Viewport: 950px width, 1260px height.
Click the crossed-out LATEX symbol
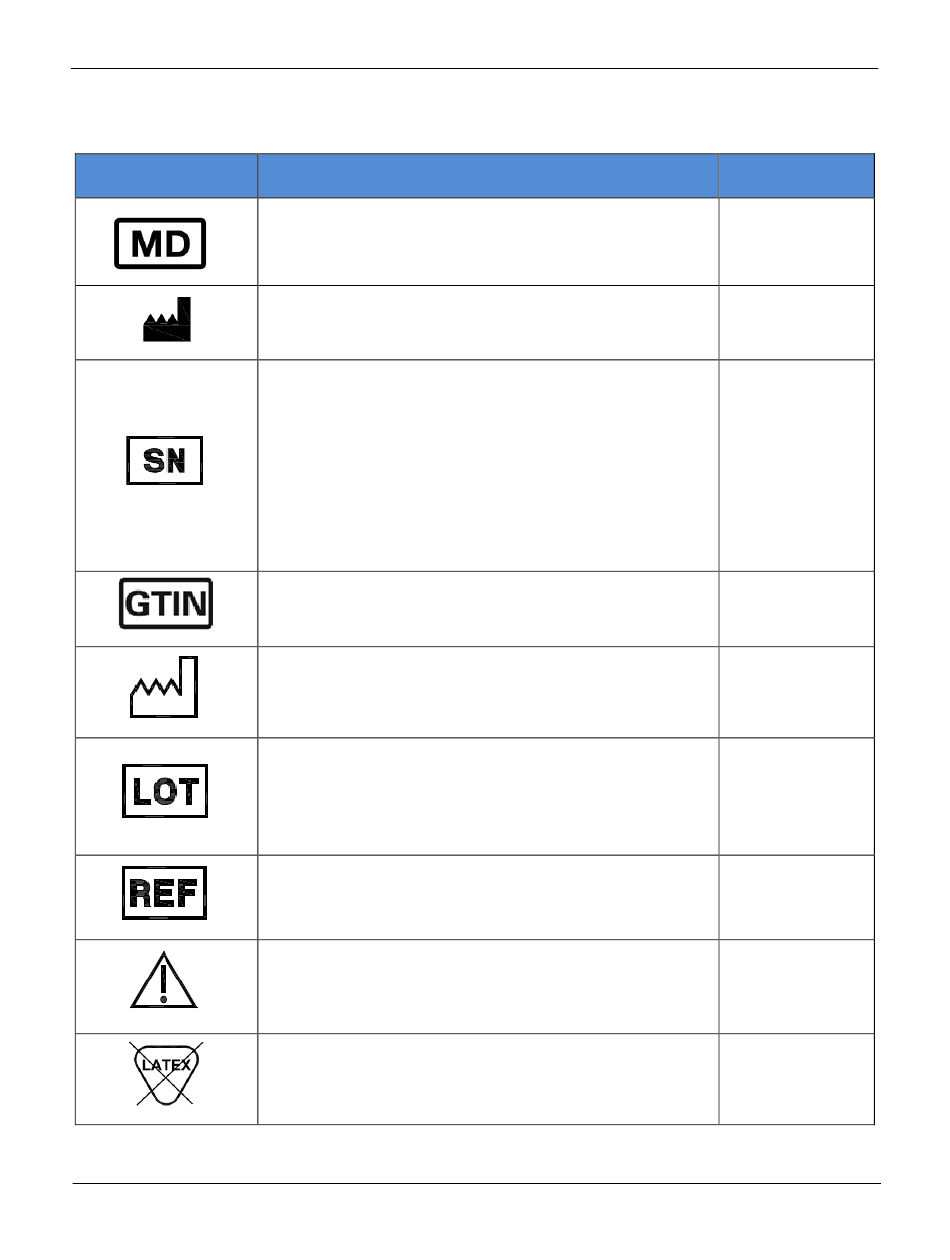[x=164, y=1073]
